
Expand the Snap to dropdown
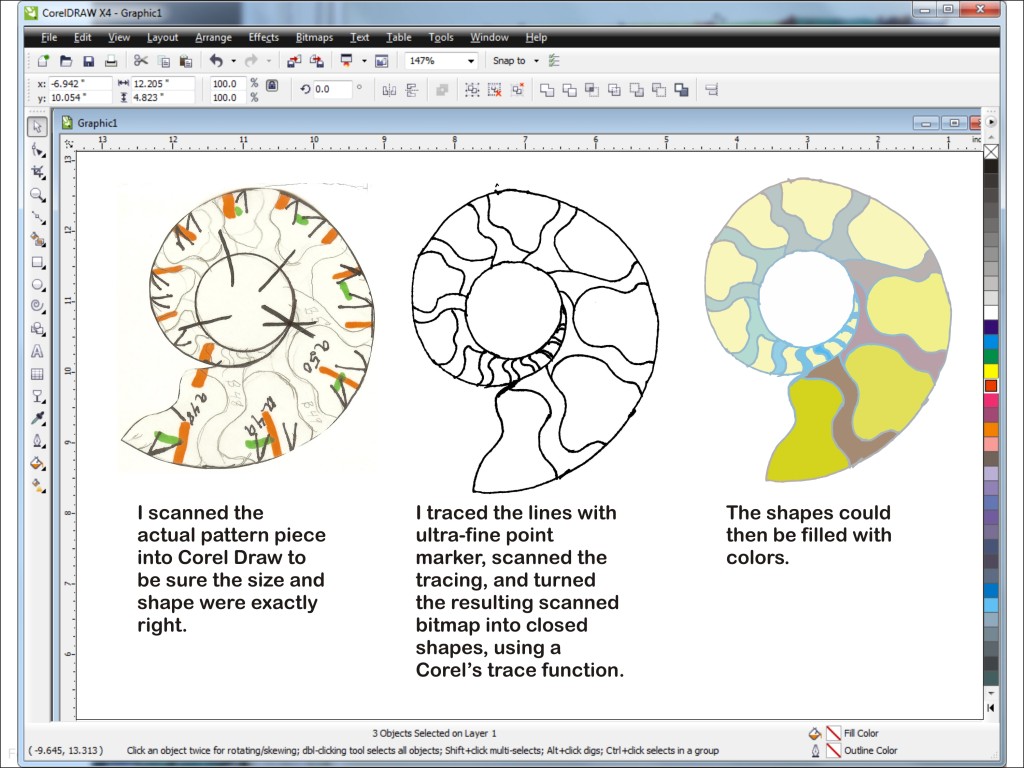tap(536, 61)
